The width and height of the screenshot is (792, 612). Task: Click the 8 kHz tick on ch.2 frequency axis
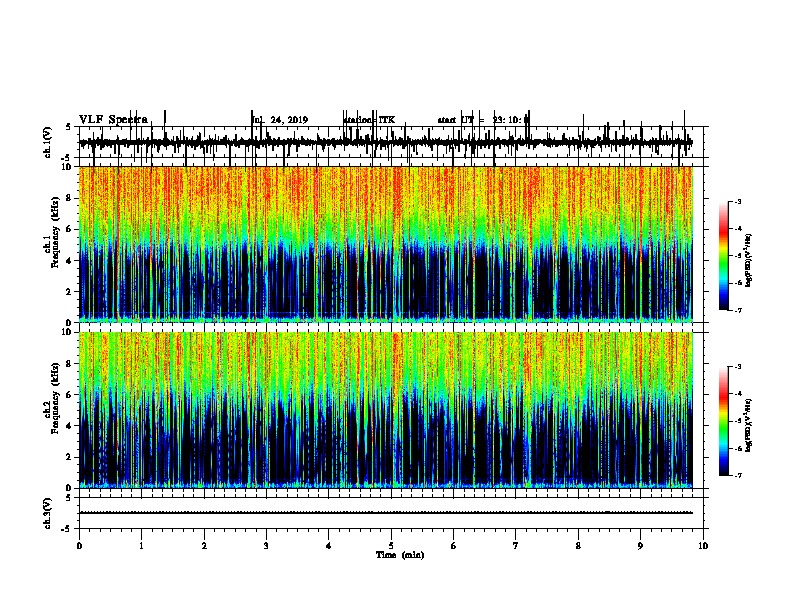[x=69, y=364]
